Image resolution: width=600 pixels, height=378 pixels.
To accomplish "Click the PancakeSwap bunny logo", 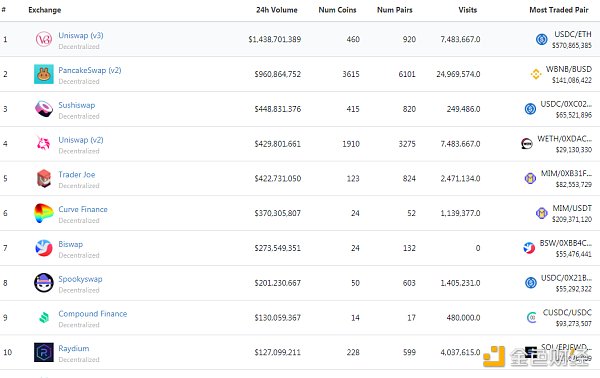I will (x=44, y=74).
